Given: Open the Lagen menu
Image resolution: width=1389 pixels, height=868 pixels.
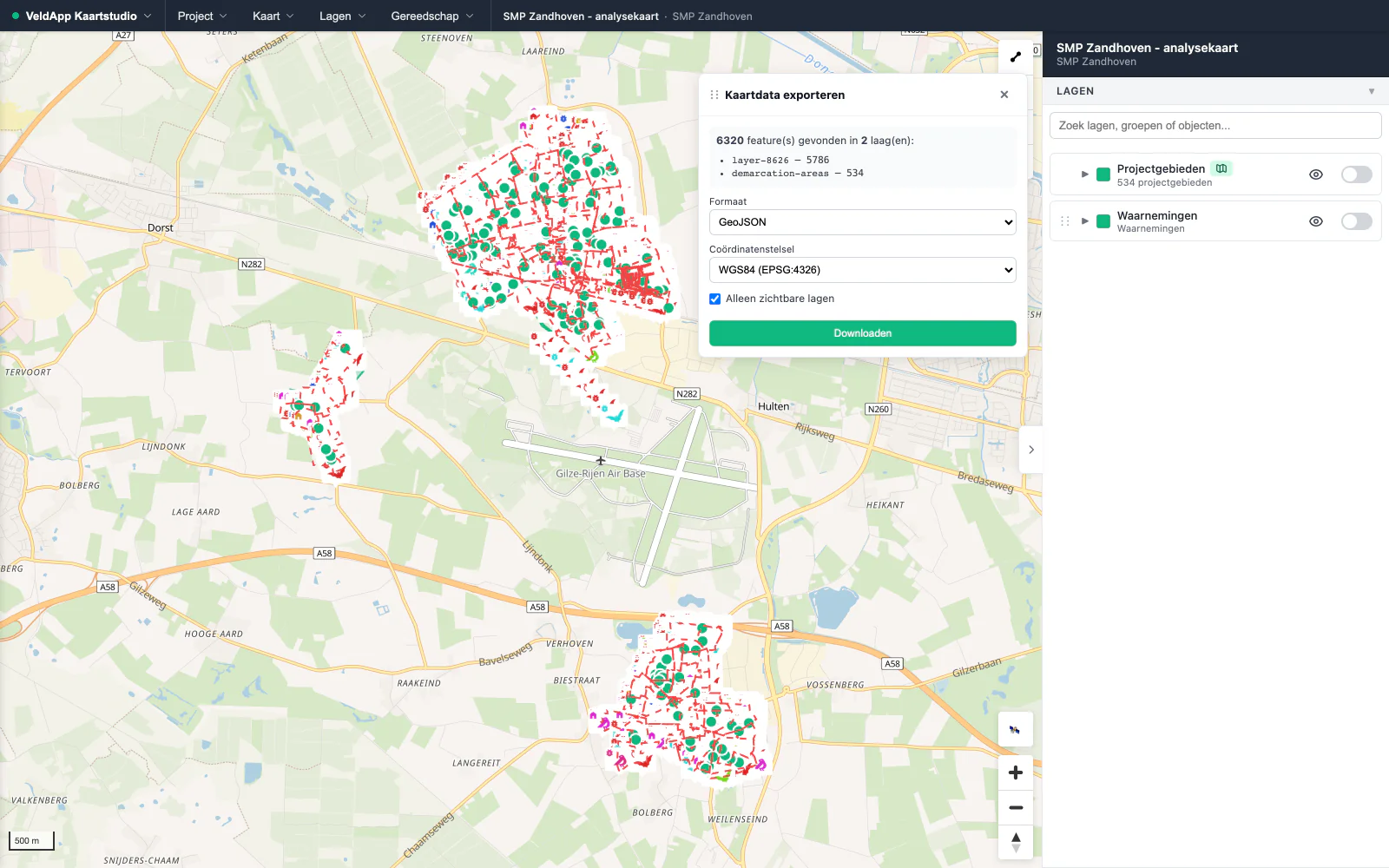Looking at the screenshot, I should [343, 16].
